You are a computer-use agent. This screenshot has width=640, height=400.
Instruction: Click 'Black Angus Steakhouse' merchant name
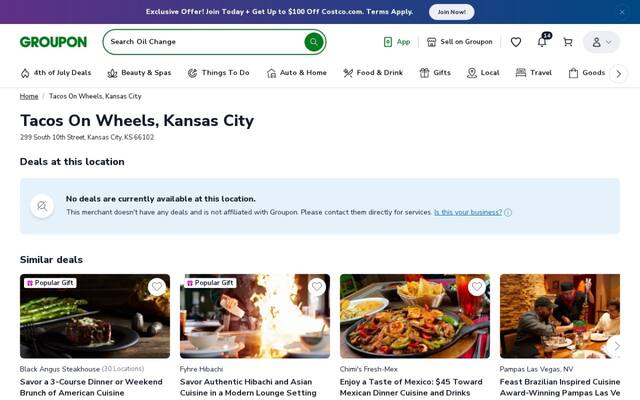coord(60,369)
